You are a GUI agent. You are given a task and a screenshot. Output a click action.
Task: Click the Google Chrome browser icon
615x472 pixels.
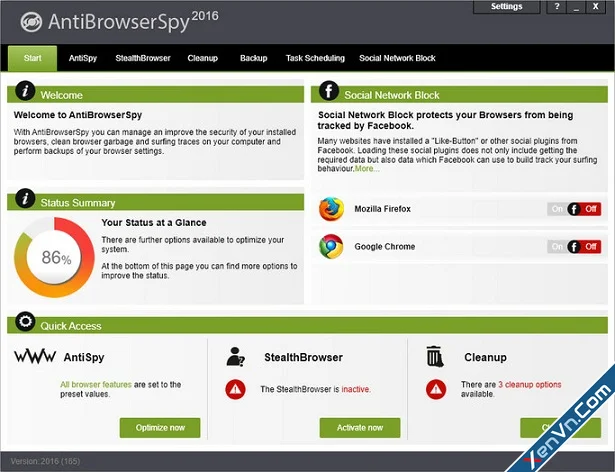(331, 246)
